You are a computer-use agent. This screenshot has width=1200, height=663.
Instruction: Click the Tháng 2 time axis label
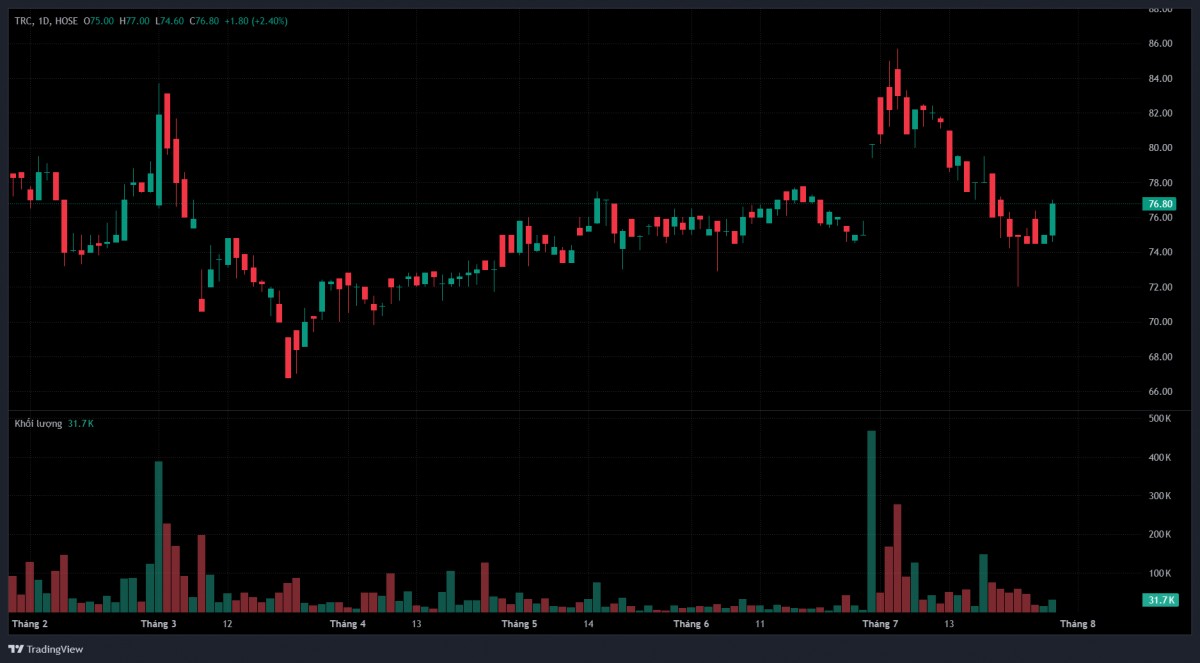coord(30,624)
